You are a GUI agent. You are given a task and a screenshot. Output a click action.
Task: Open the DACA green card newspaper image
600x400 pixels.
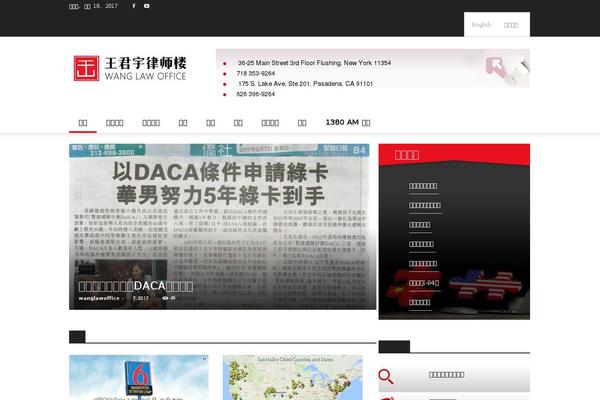(222, 227)
